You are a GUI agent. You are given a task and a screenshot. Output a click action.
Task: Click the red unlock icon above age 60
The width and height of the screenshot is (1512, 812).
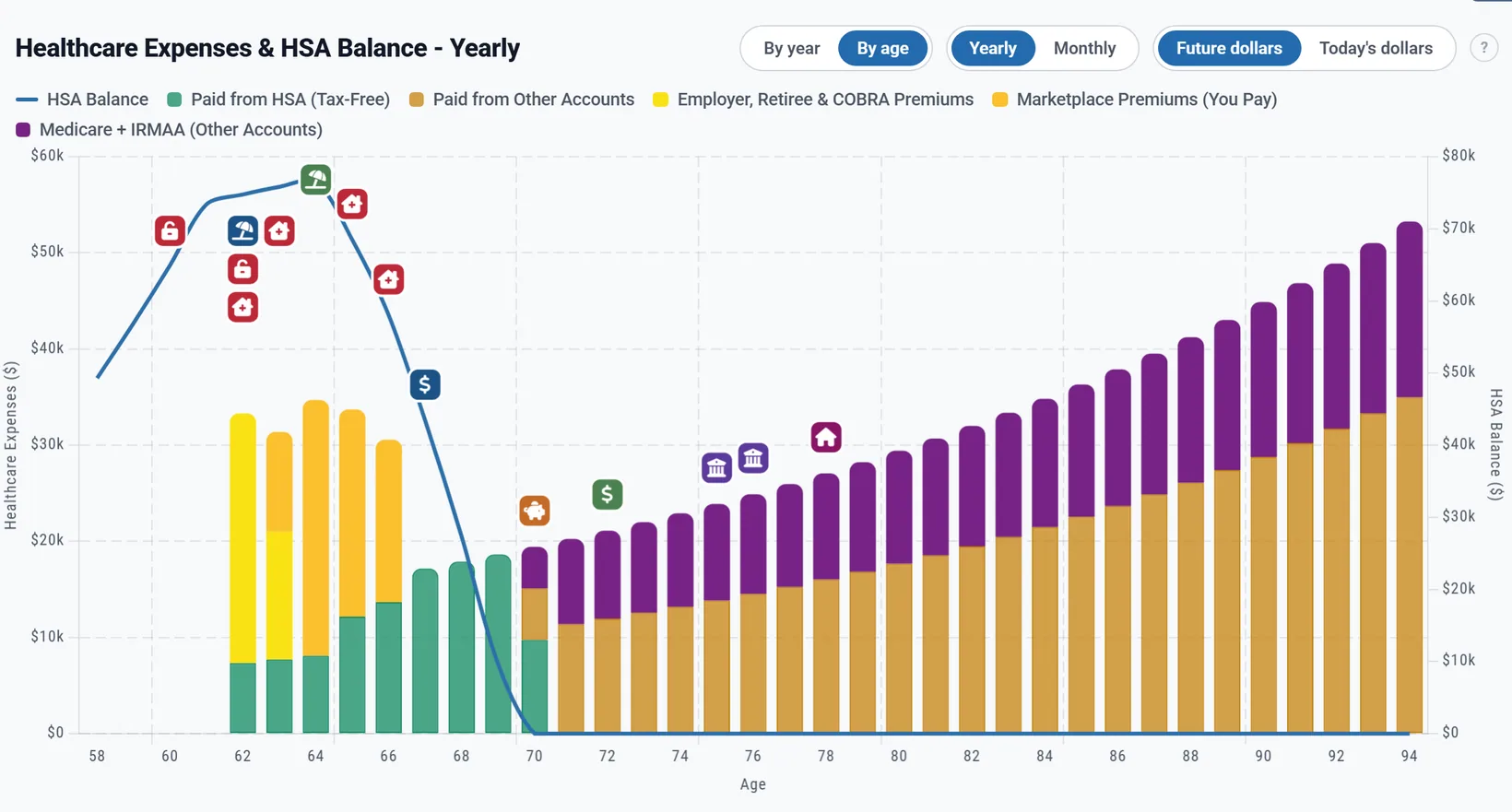170,230
